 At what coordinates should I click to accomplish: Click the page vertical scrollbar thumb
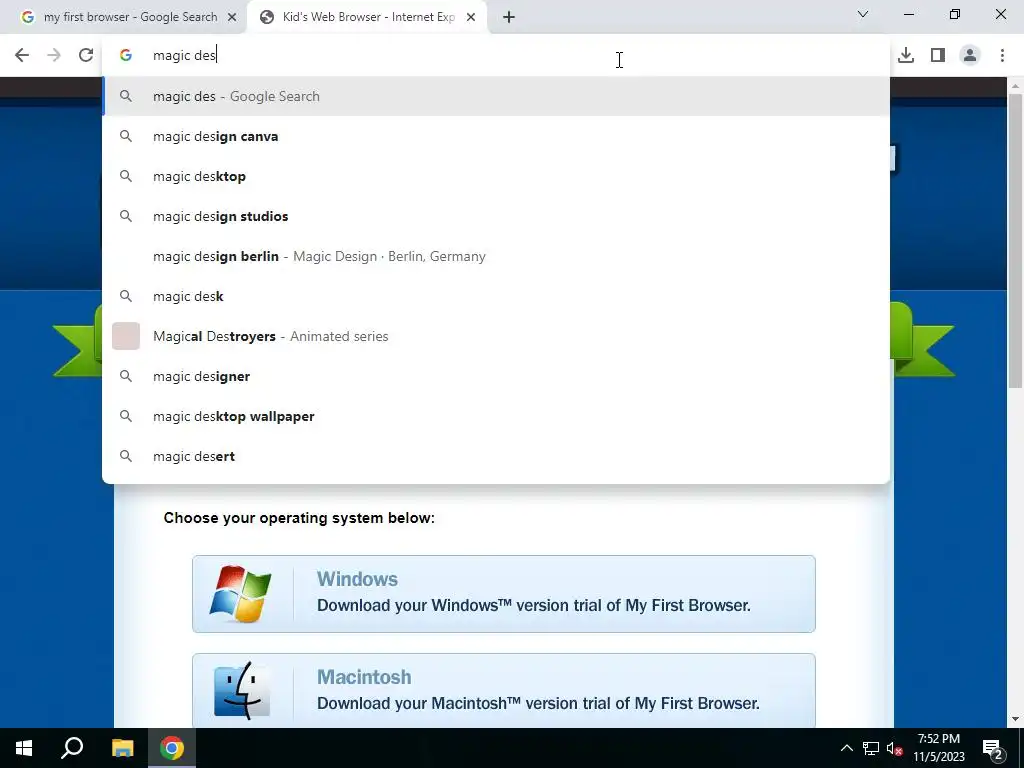pos(1015,242)
